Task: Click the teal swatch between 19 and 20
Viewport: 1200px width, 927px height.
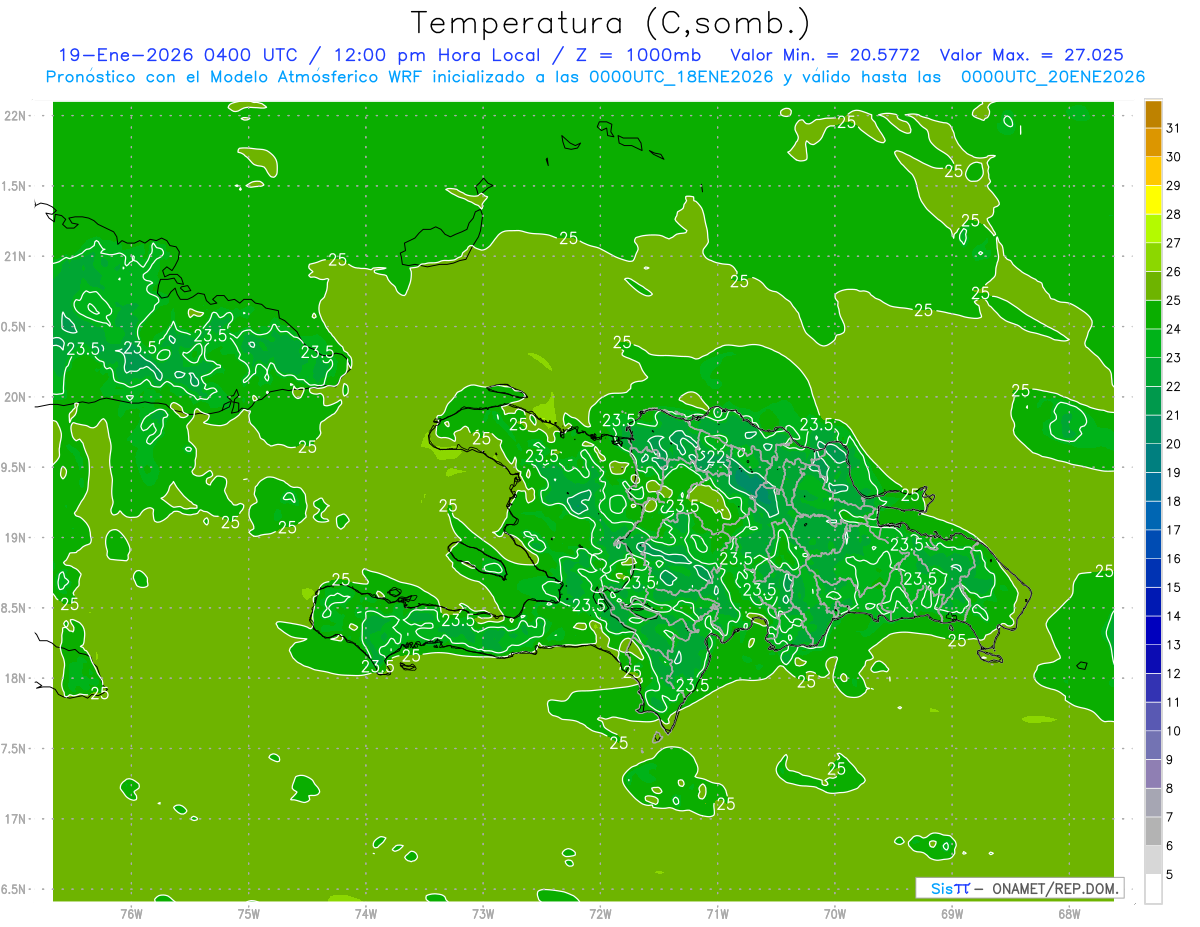Action: point(1153,458)
